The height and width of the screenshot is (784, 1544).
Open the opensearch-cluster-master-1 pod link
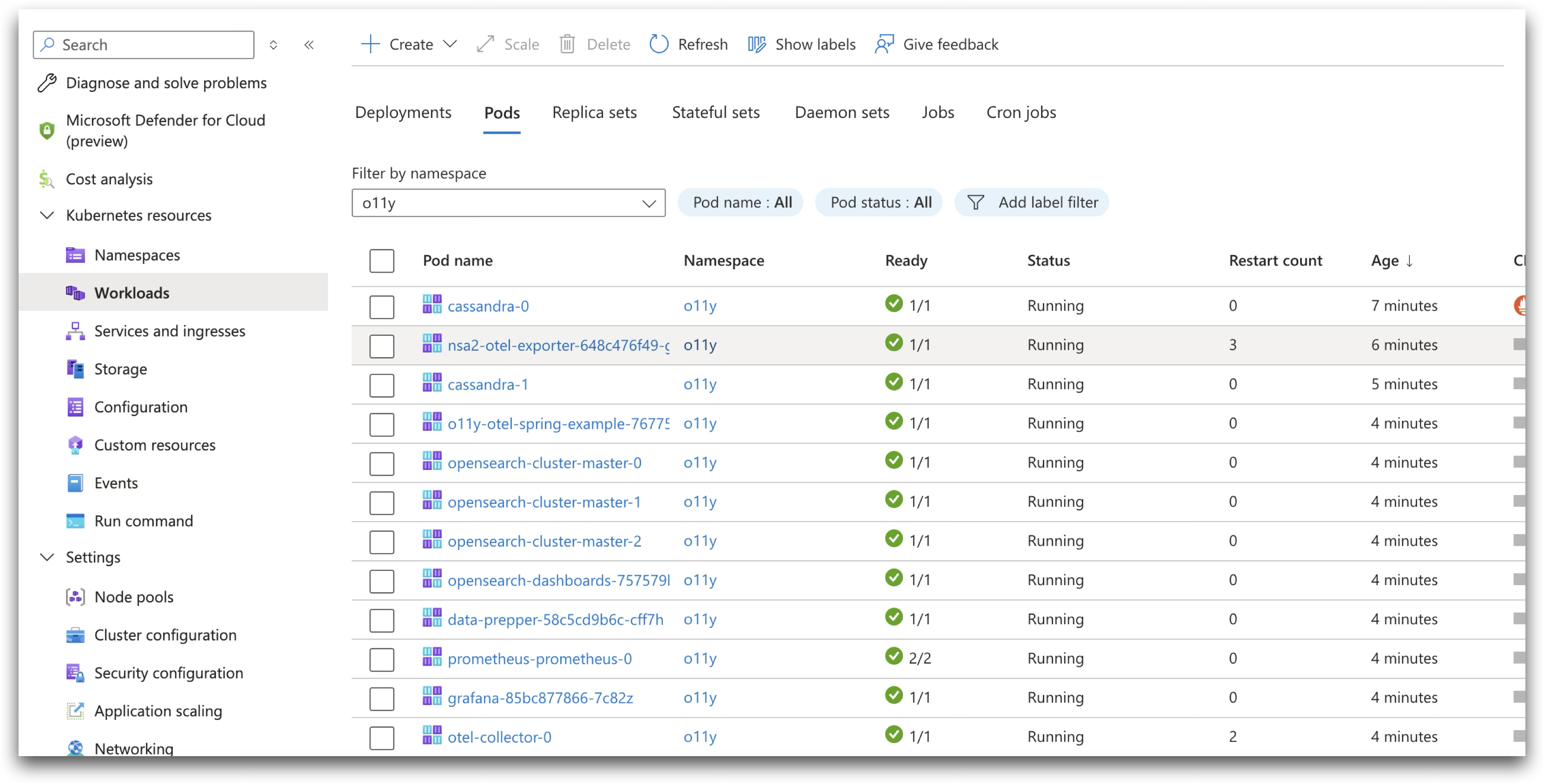pyautogui.click(x=544, y=502)
